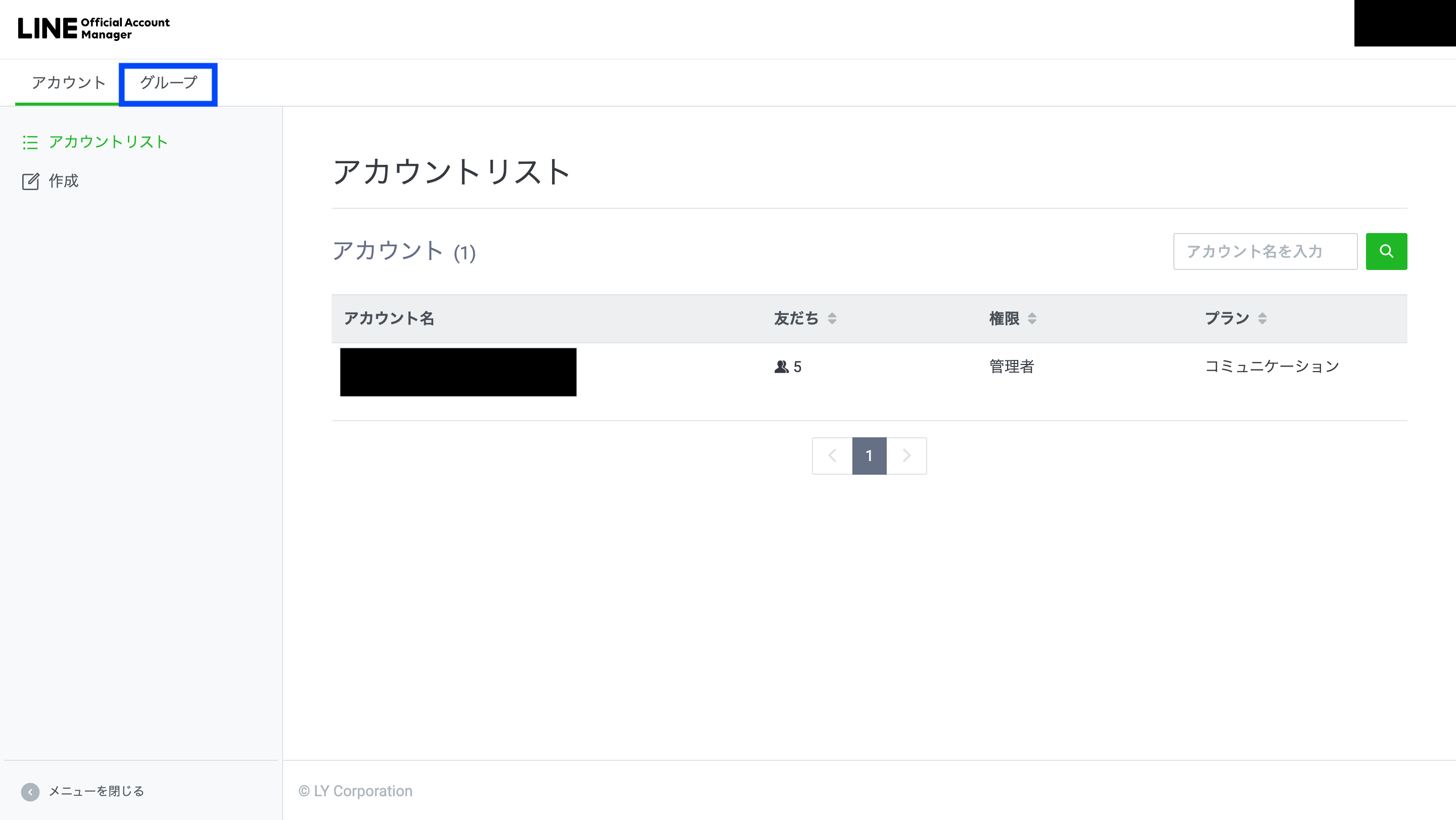Open the redacted account name entry
This screenshot has width=1456, height=820.
coord(458,372)
